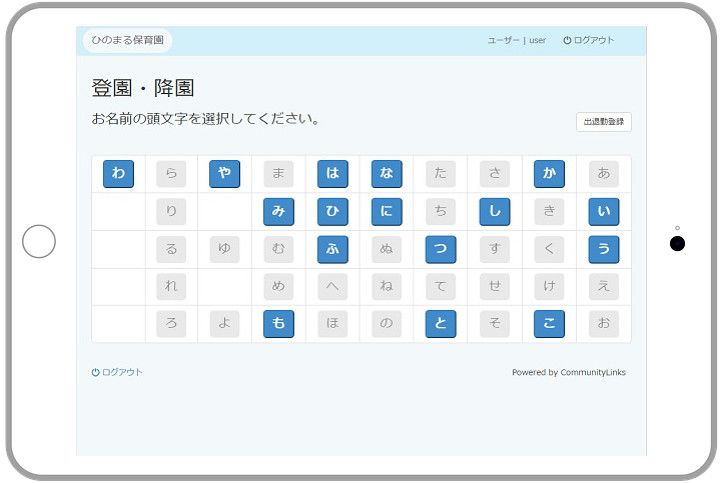Open the ひのまる保育園 home brand link
The image size is (720, 483).
(128, 40)
